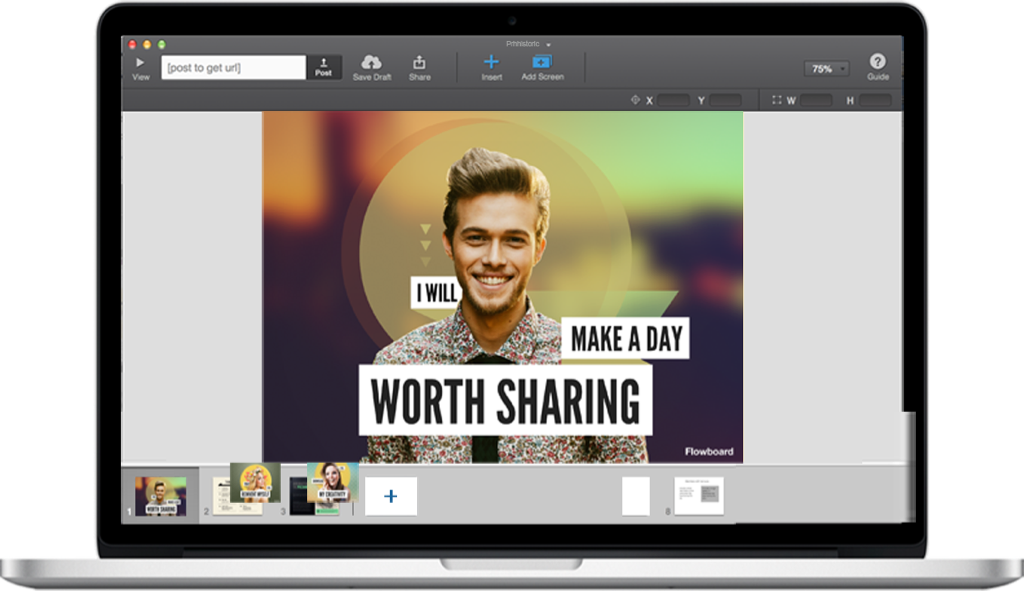Save draft using the cloud icon
This screenshot has height=591, width=1024.
[x=371, y=63]
